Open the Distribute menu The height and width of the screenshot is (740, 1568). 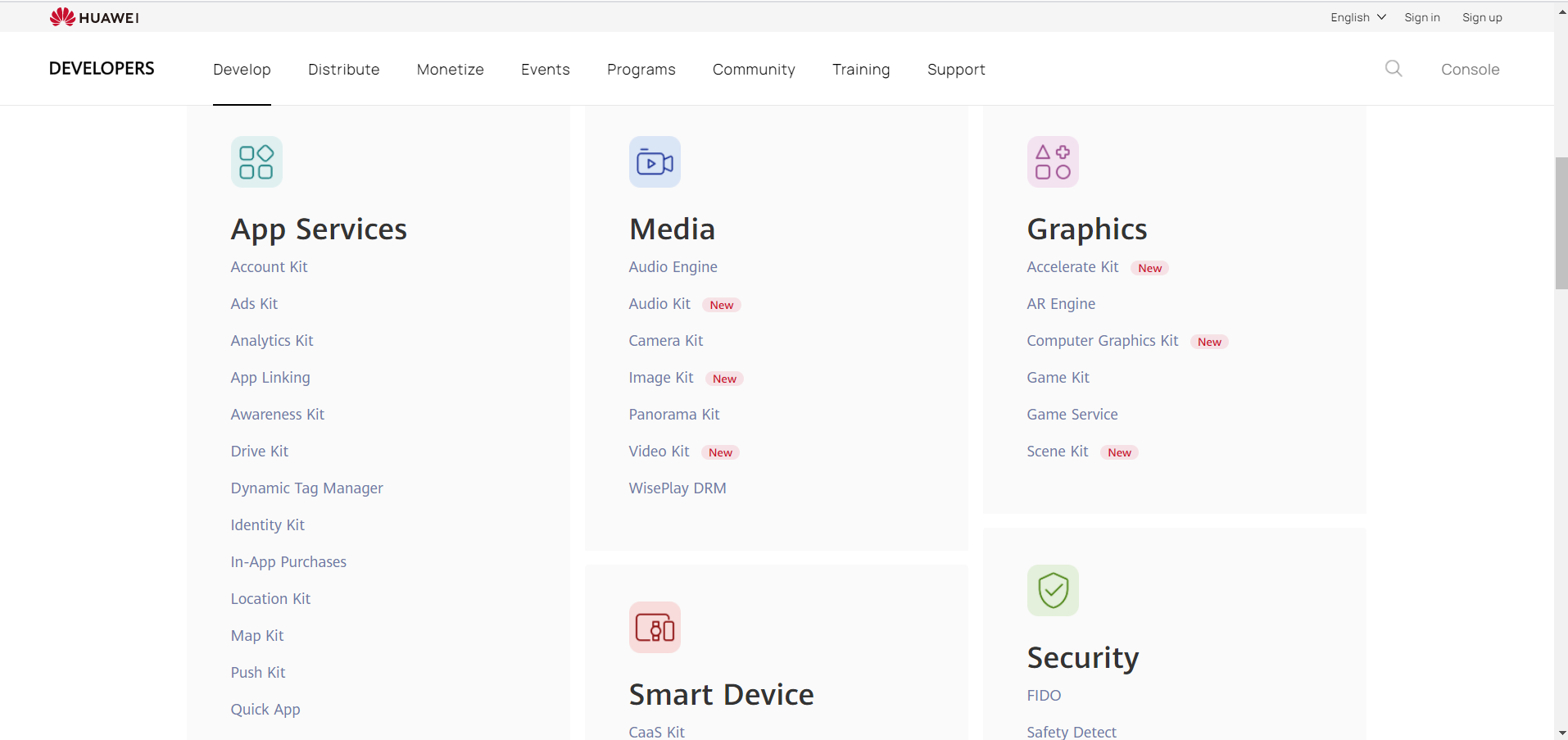[344, 70]
